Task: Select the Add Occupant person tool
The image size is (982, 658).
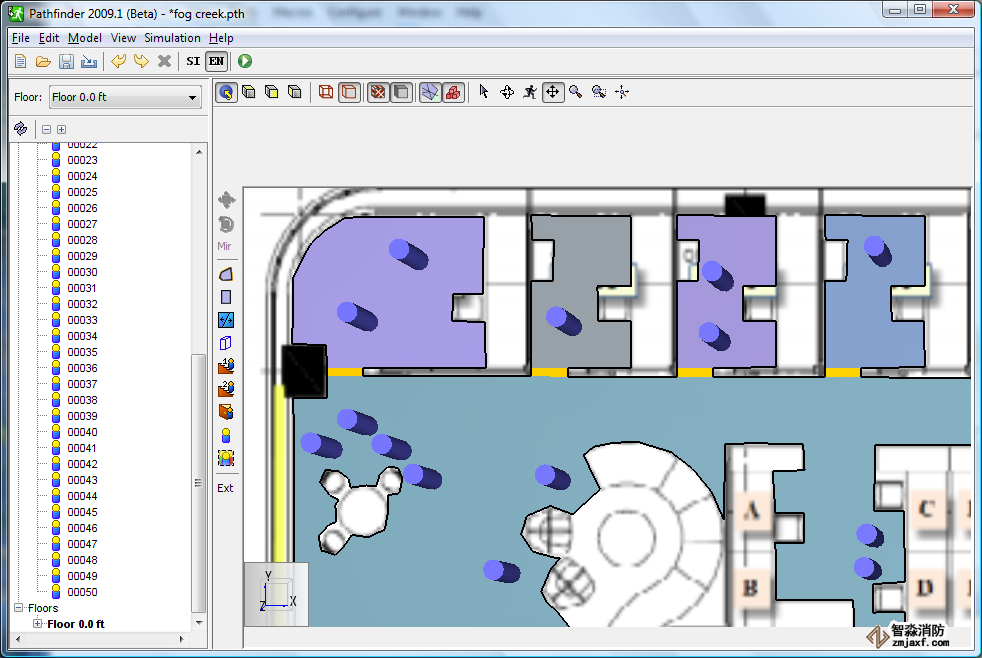Action: click(x=226, y=435)
